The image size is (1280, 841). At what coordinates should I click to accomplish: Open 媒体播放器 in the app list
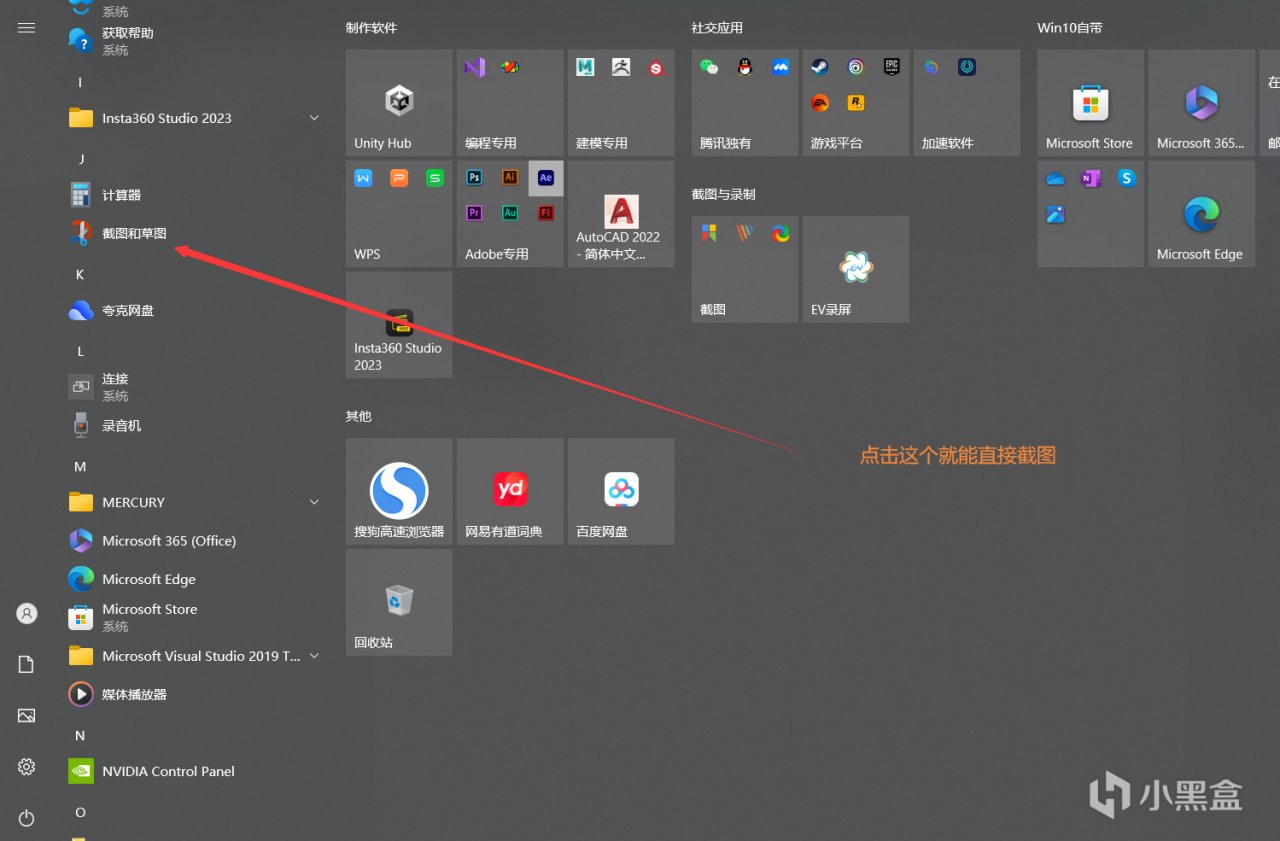coord(195,694)
